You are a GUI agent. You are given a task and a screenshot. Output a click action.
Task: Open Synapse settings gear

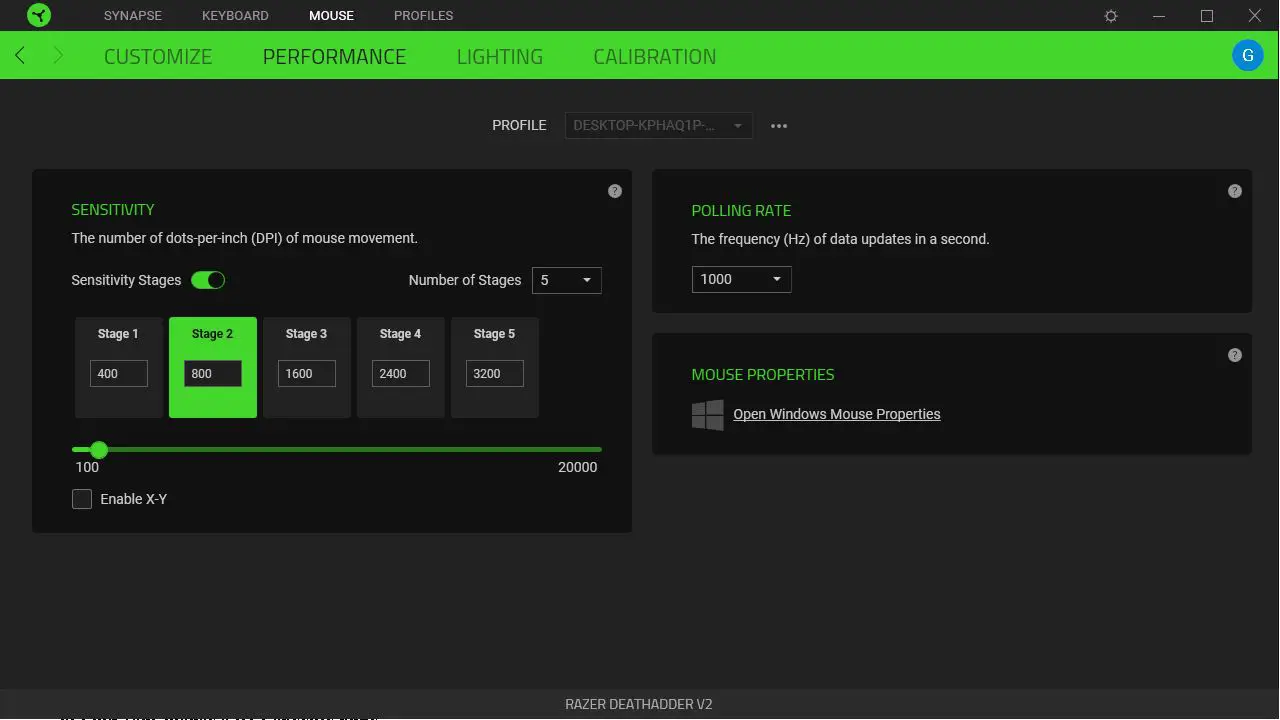click(1110, 15)
